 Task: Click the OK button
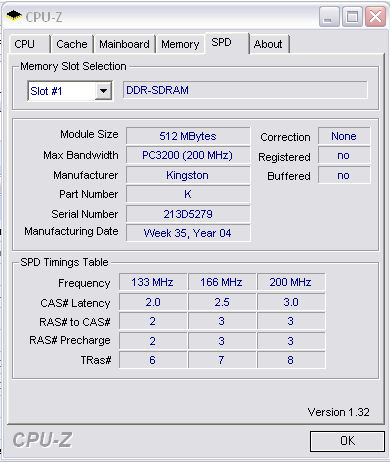(x=347, y=441)
